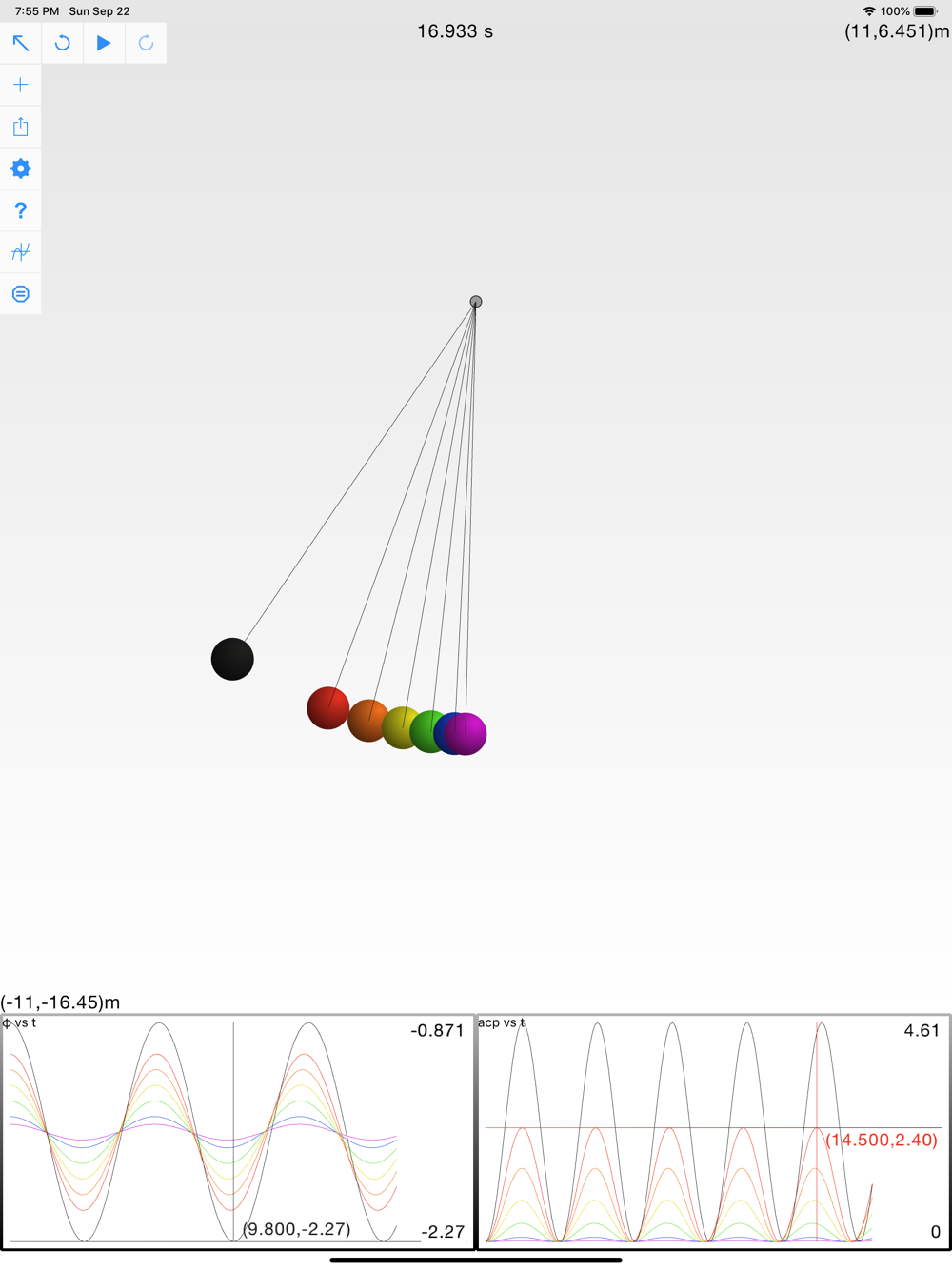The height and width of the screenshot is (1270, 952).
Task: Click the grey pendulum pivot point
Action: pos(476,302)
